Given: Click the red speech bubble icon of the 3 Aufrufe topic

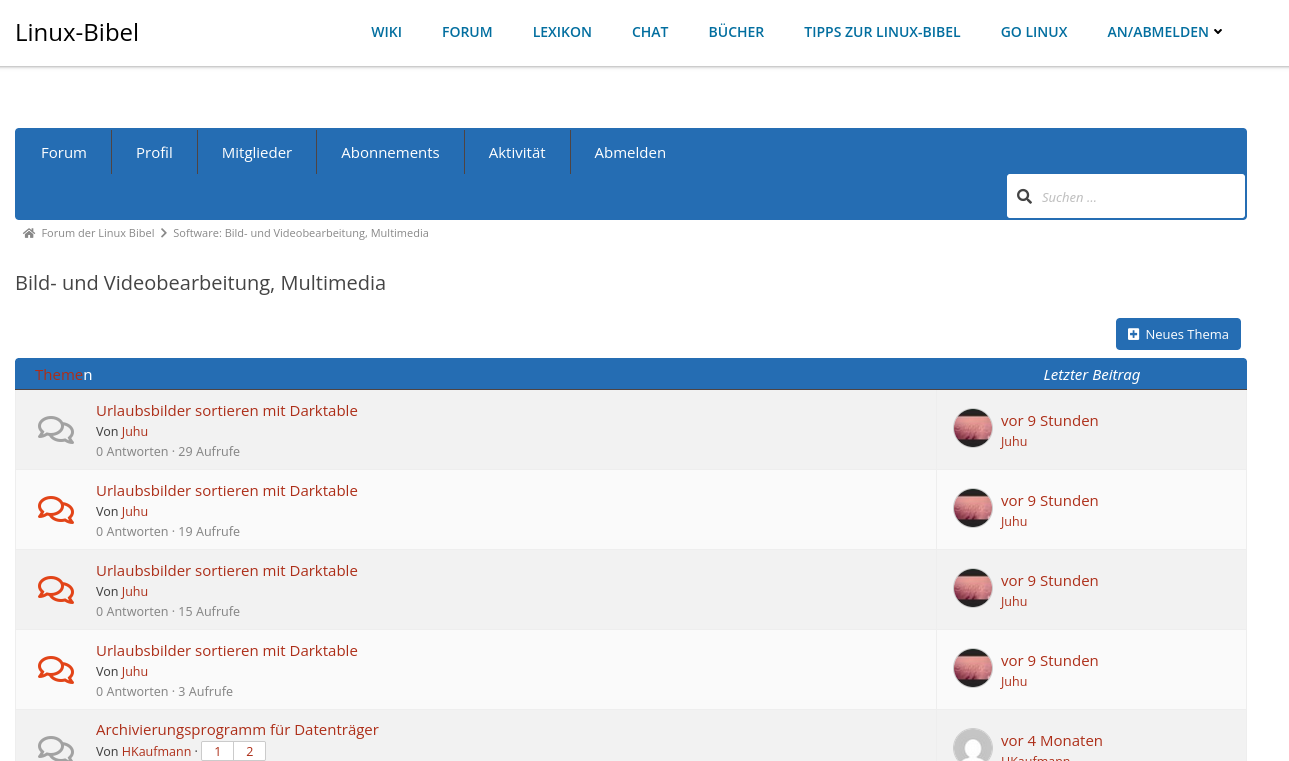Looking at the screenshot, I should pos(56,670).
